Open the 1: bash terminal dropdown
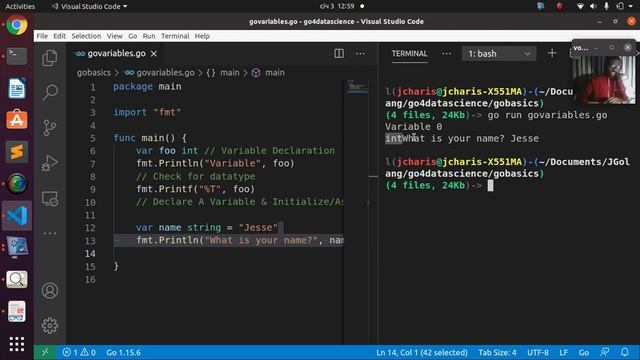 pos(499,53)
